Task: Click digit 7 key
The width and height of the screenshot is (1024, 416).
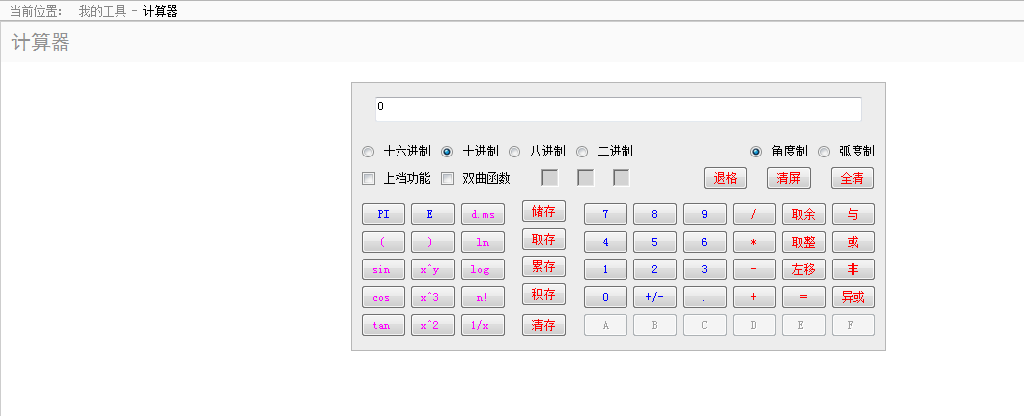Action: pyautogui.click(x=605, y=214)
